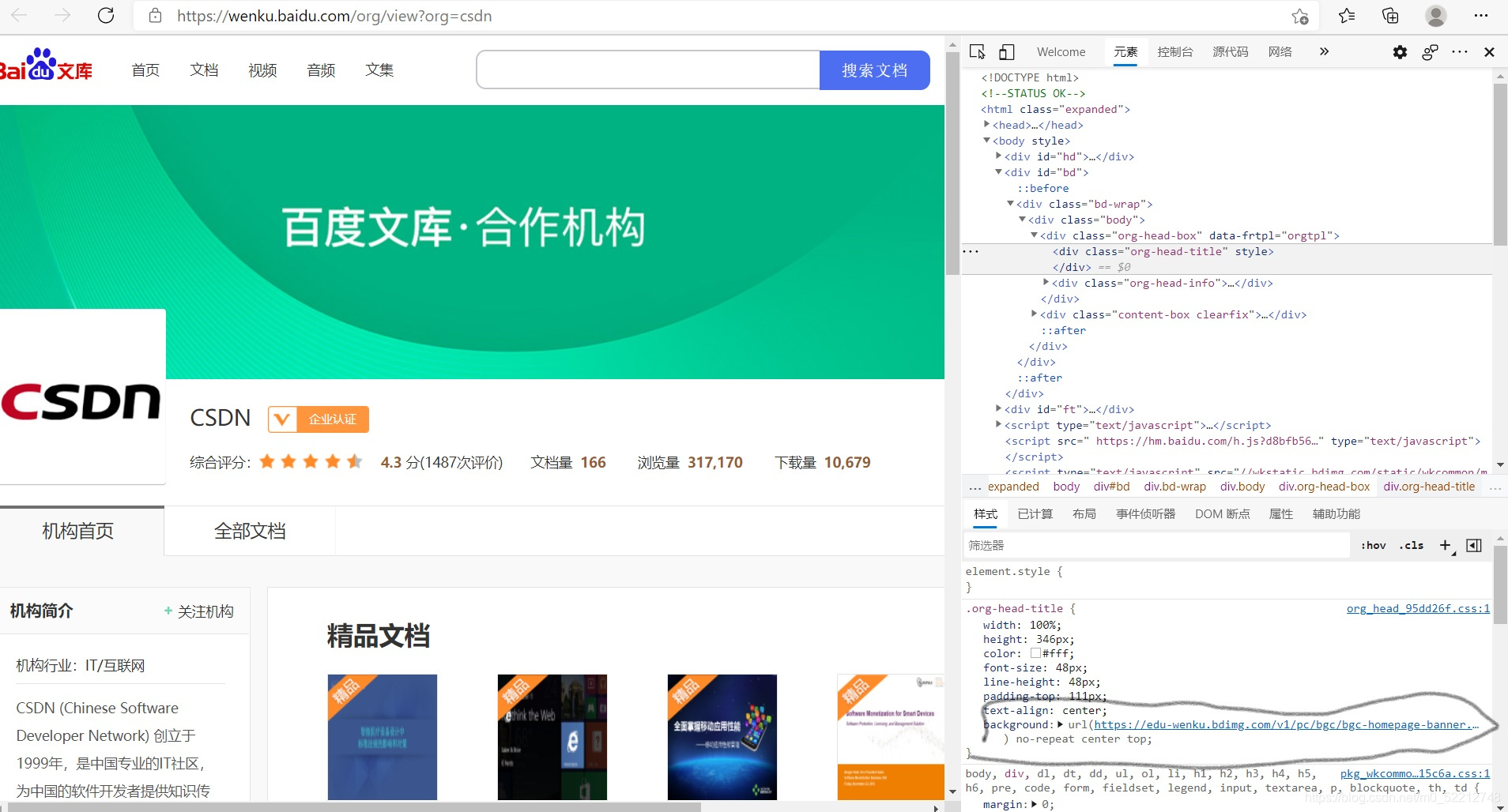Open the think the Web document thumbnail

point(552,737)
